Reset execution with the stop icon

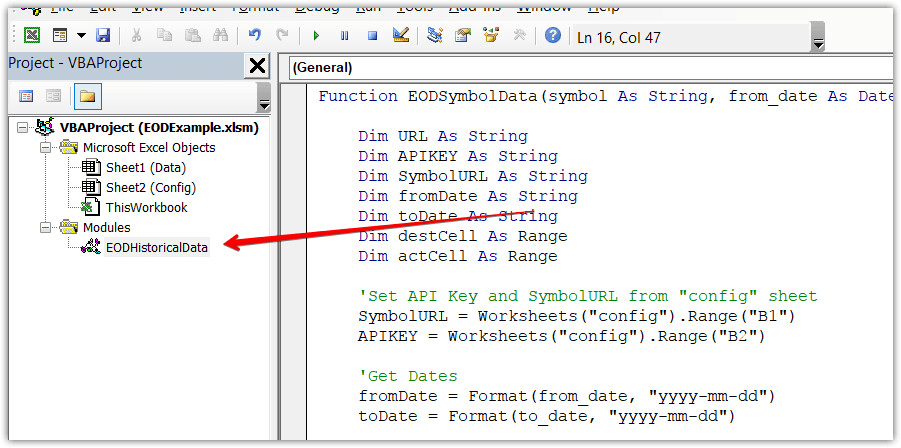click(x=373, y=36)
